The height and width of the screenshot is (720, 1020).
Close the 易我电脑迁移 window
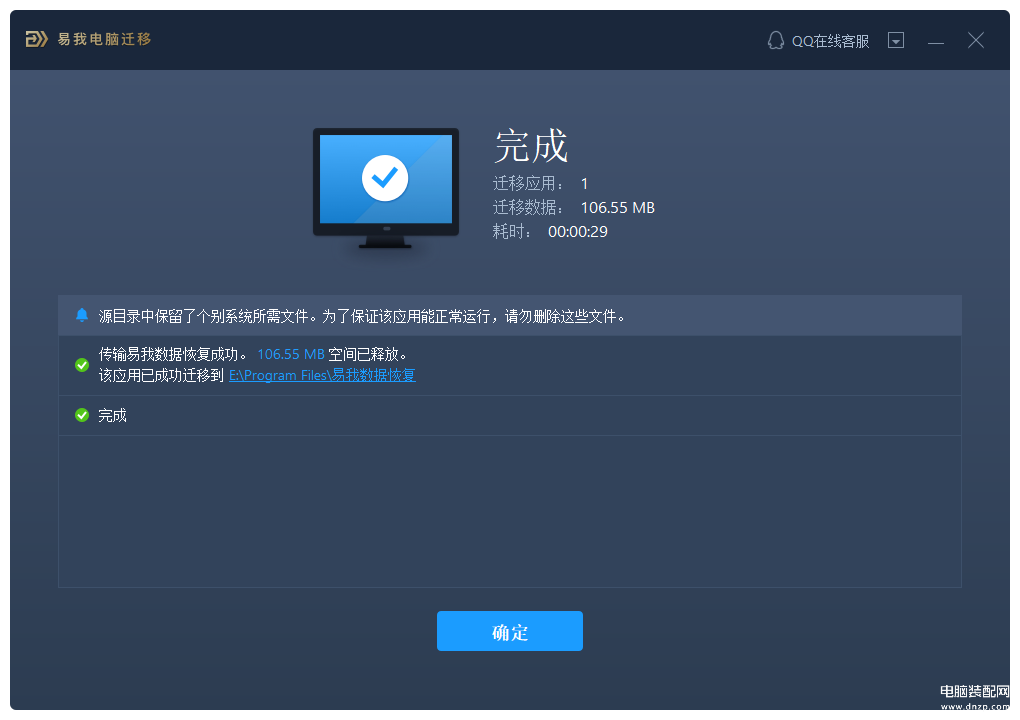(975, 40)
